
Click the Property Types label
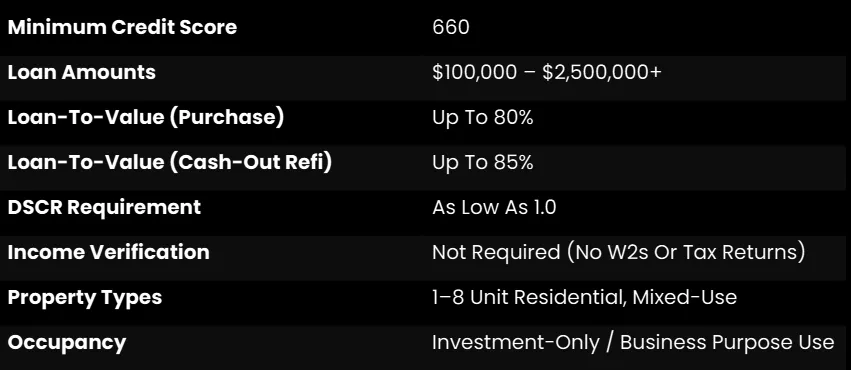85,298
